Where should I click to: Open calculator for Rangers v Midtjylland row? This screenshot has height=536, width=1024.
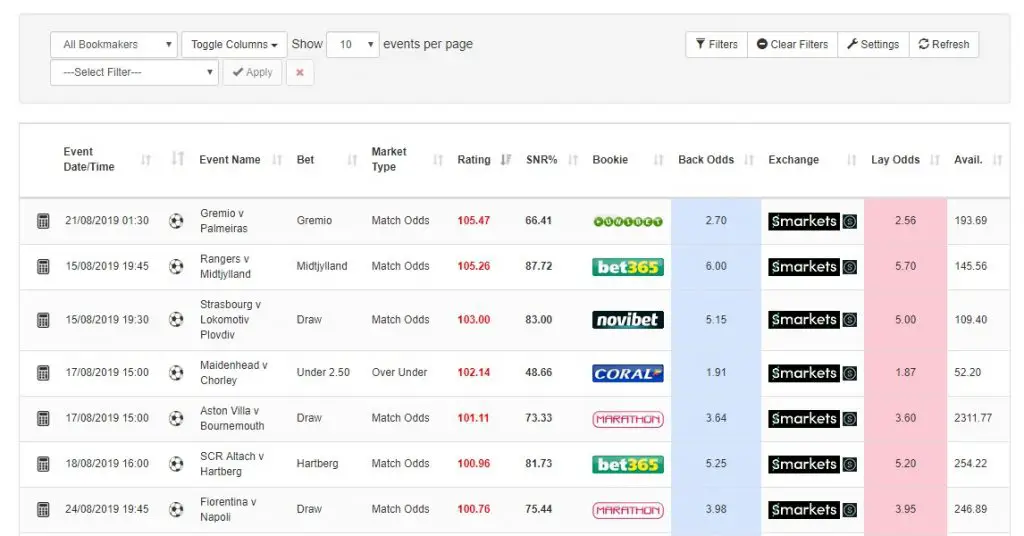point(43,266)
